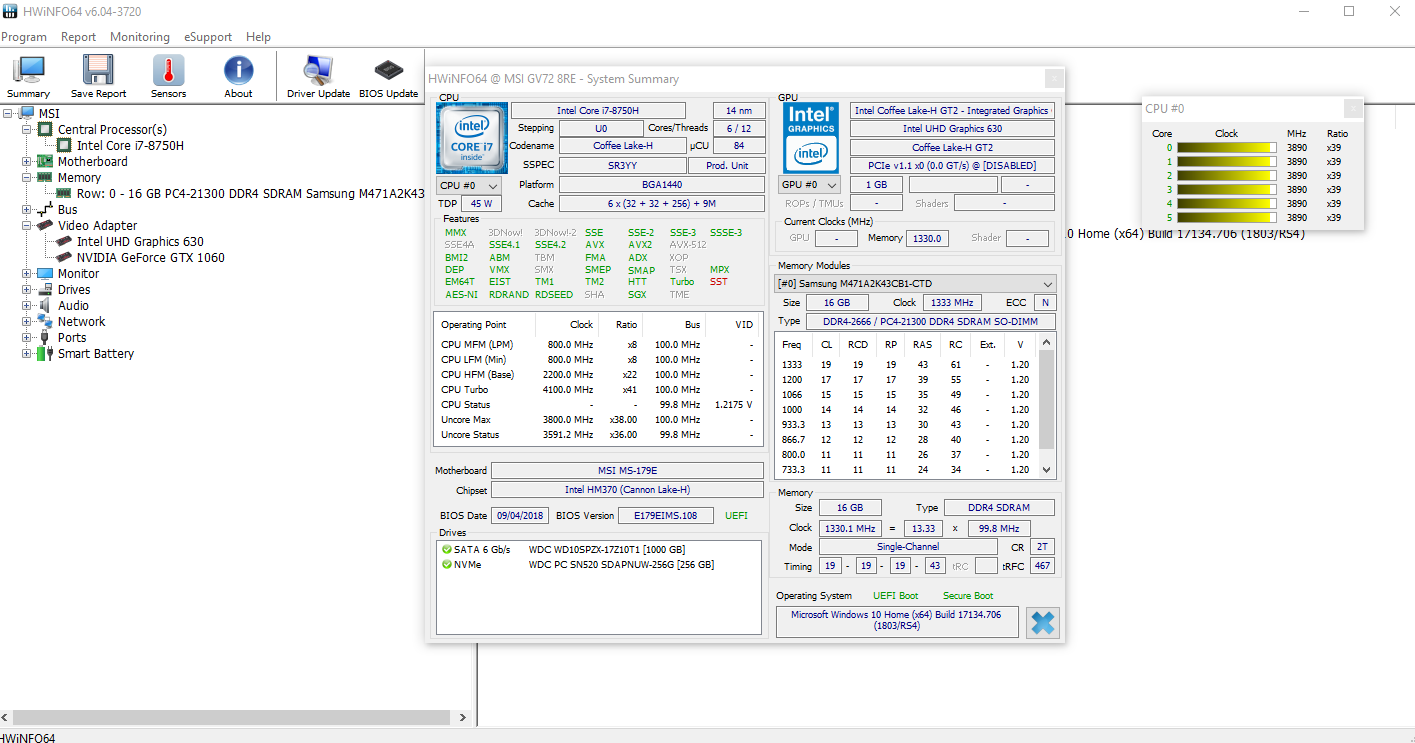Open the Program menu

[24, 37]
